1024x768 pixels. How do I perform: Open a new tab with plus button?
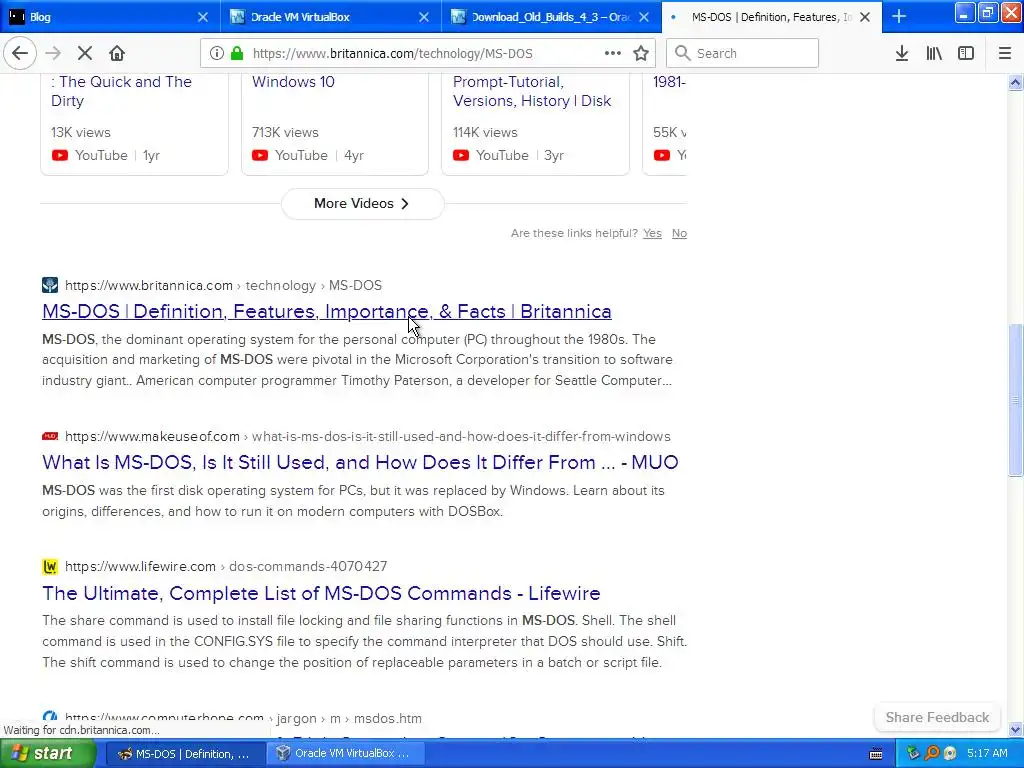(899, 16)
